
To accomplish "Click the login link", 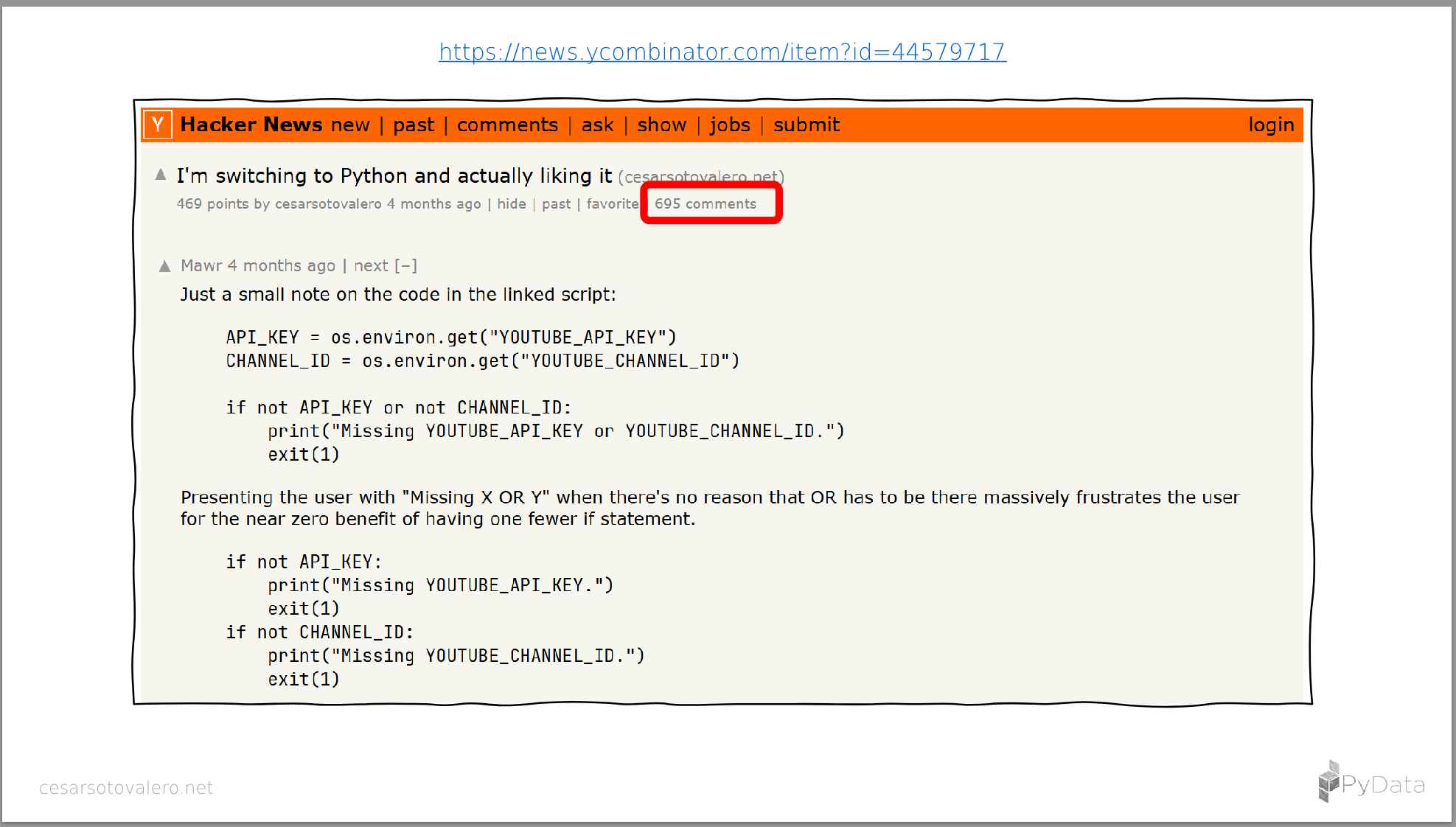I will (x=1270, y=125).
